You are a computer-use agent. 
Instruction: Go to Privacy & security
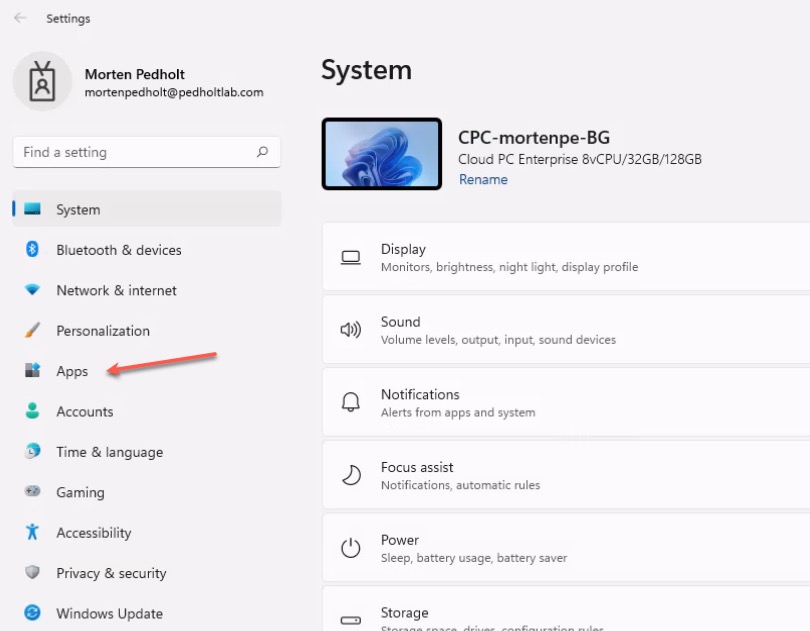point(147,573)
